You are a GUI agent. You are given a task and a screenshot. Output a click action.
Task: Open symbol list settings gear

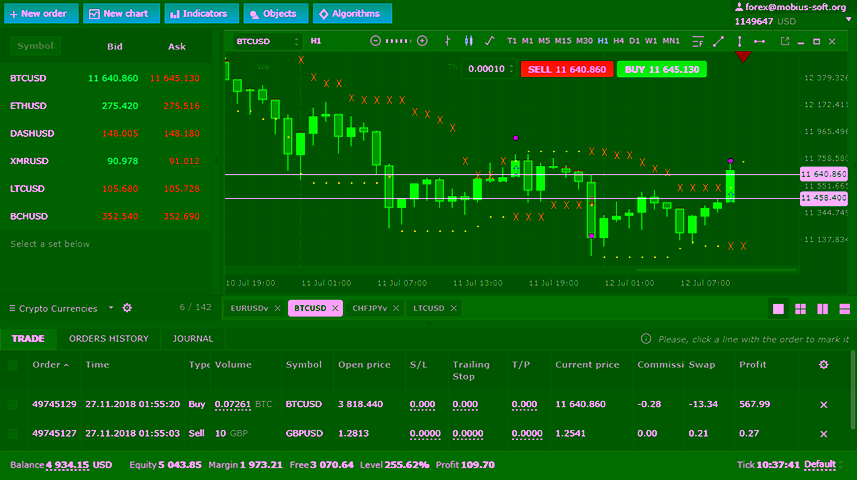(127, 308)
